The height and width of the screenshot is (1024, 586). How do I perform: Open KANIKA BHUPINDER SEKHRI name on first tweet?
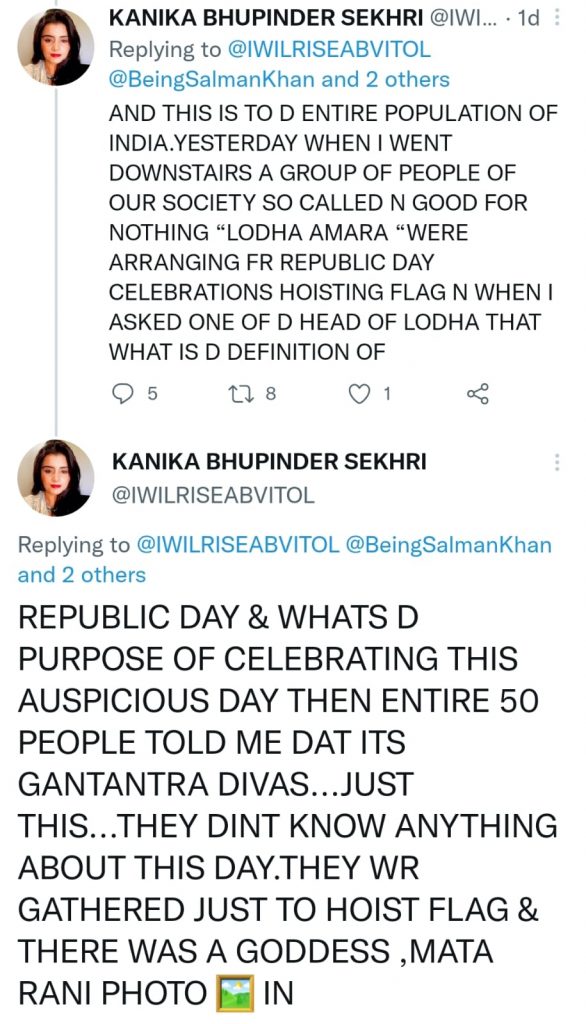(266, 18)
